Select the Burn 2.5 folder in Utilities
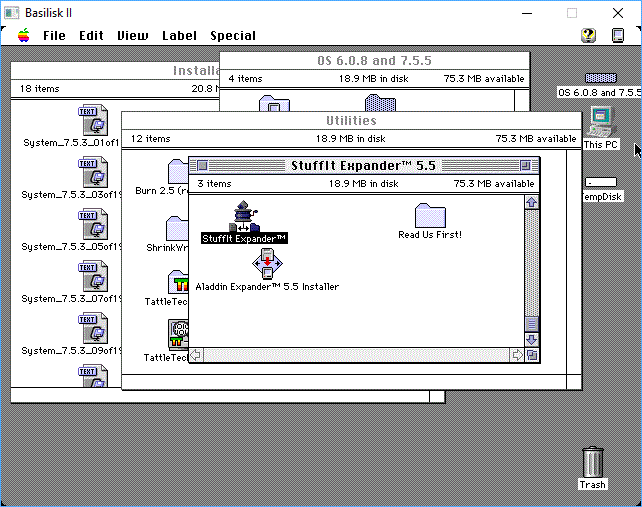 click(x=178, y=171)
